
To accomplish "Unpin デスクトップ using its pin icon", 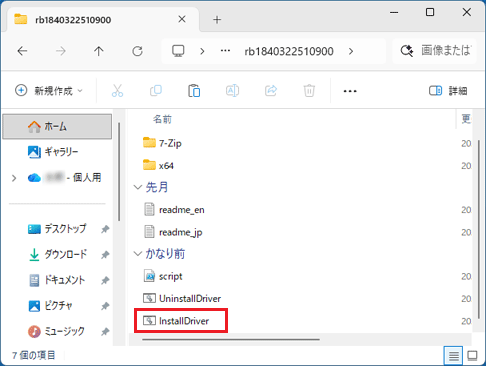I will (x=105, y=229).
